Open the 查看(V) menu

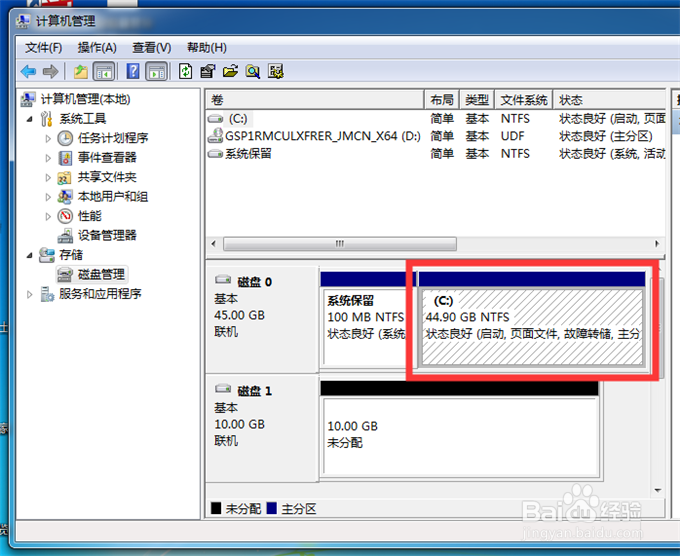pyautogui.click(x=152, y=47)
